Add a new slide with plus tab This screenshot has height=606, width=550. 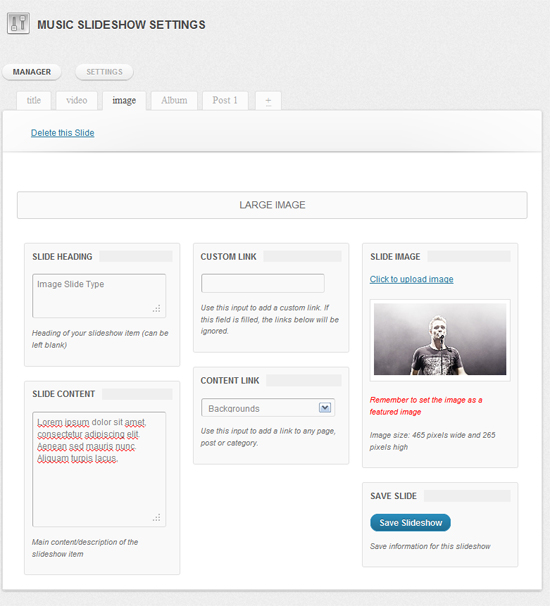[x=268, y=101]
